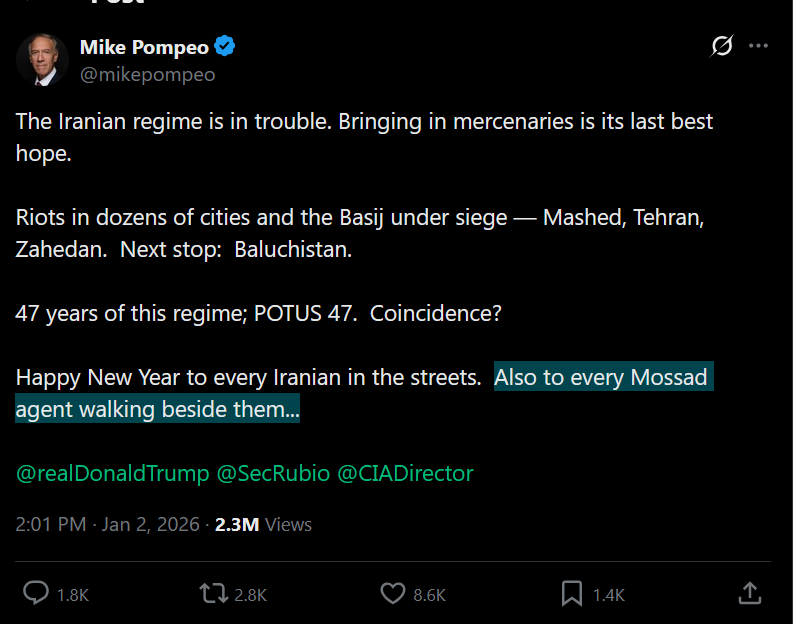Click the @mikepompeo handle
Screen dimensions: 793x624
coord(148,75)
